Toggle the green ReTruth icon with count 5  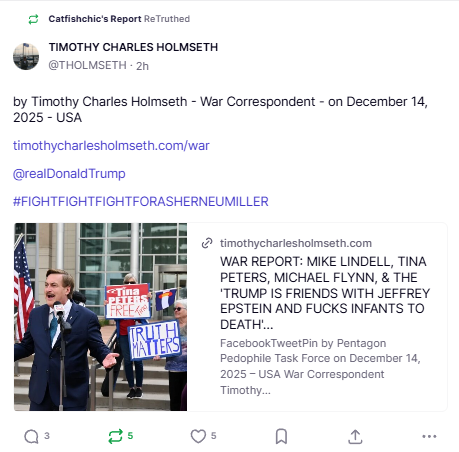point(115,436)
